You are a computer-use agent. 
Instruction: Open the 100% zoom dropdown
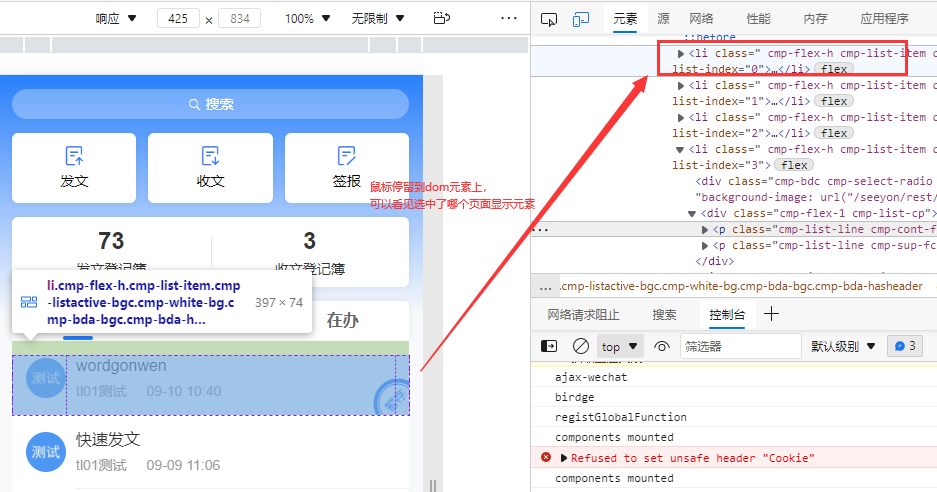[x=307, y=19]
